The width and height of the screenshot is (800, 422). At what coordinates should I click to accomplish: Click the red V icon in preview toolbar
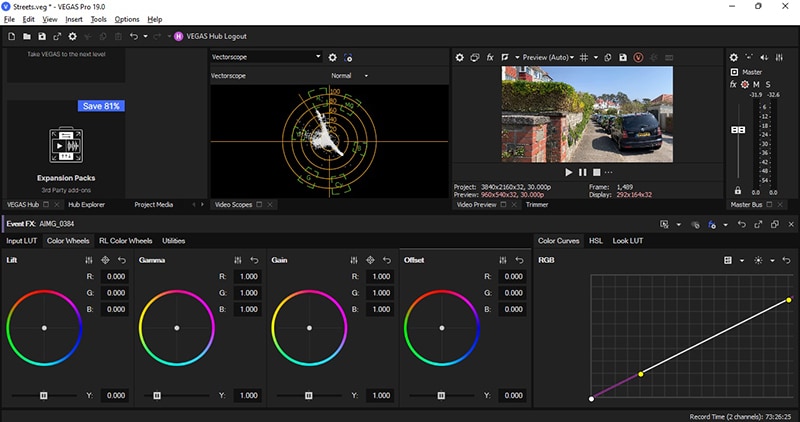coord(638,58)
